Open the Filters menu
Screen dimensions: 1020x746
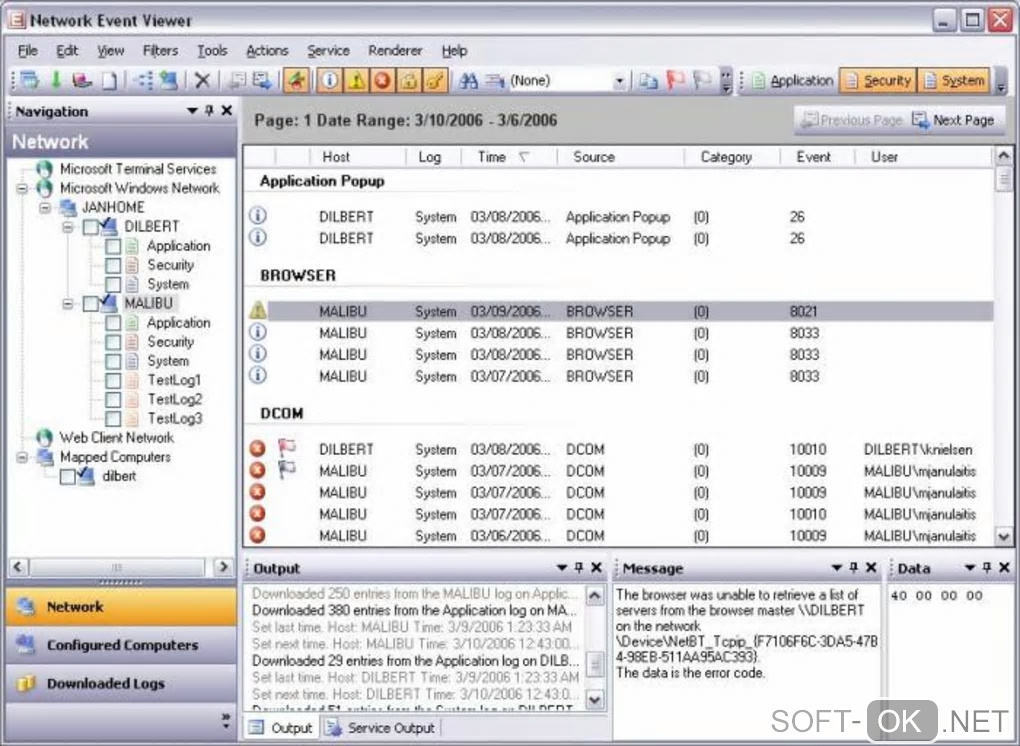[x=160, y=51]
